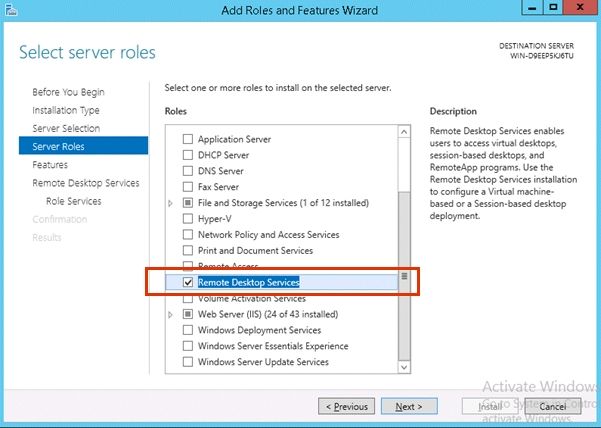Minimize the wizard window

click(532, 7)
